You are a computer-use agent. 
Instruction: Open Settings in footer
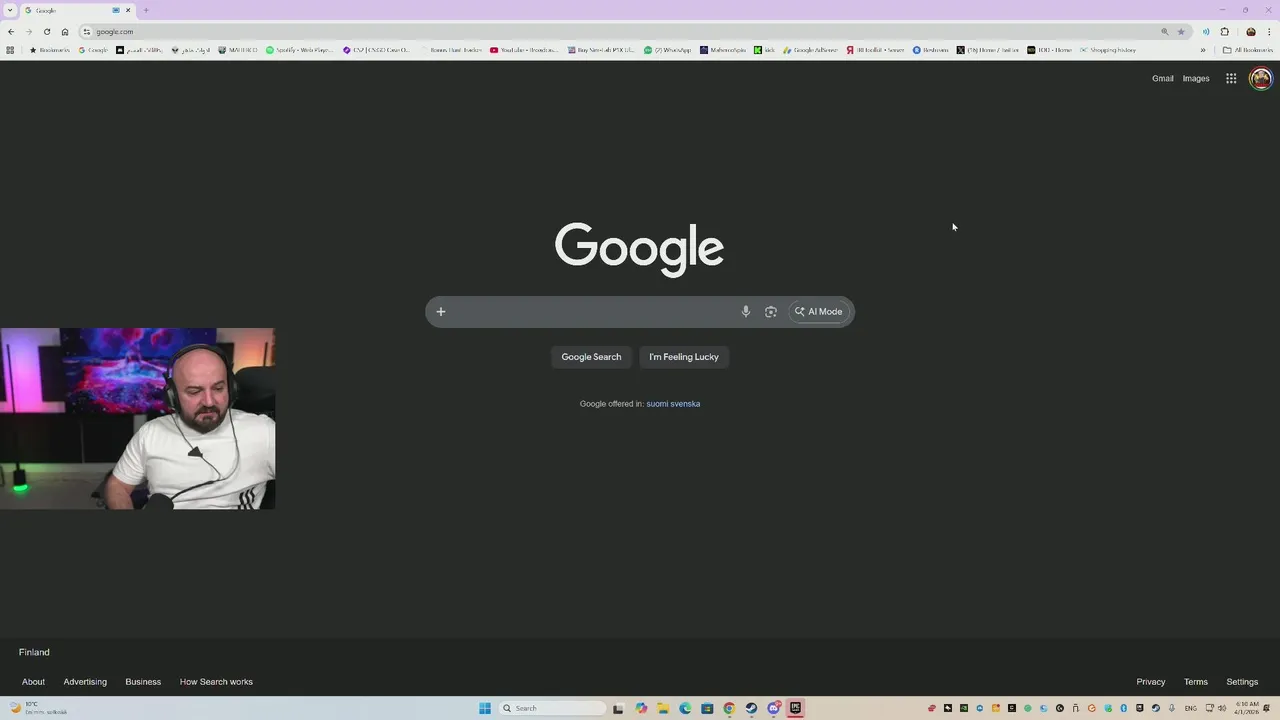coord(1242,682)
